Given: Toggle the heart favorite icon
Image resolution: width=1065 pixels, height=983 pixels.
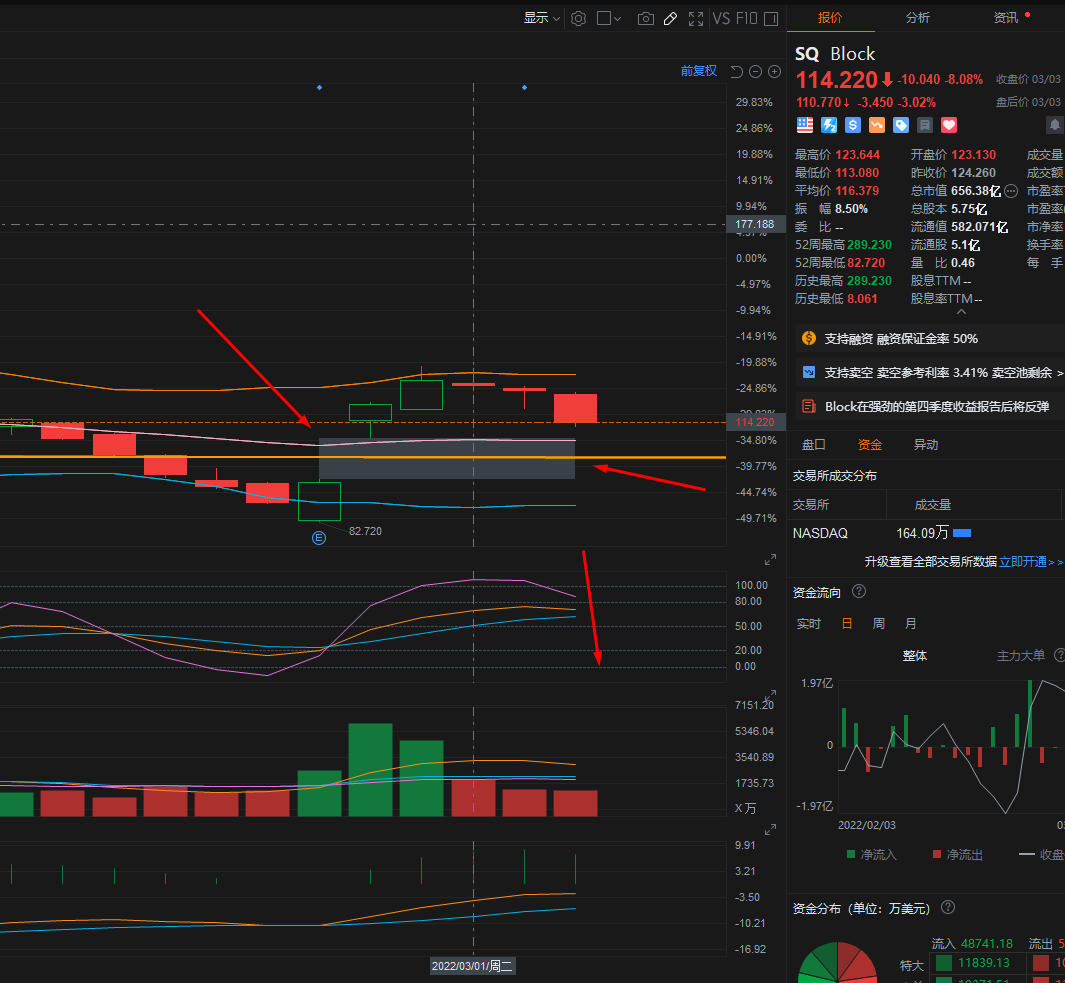Looking at the screenshot, I should click(x=949, y=125).
